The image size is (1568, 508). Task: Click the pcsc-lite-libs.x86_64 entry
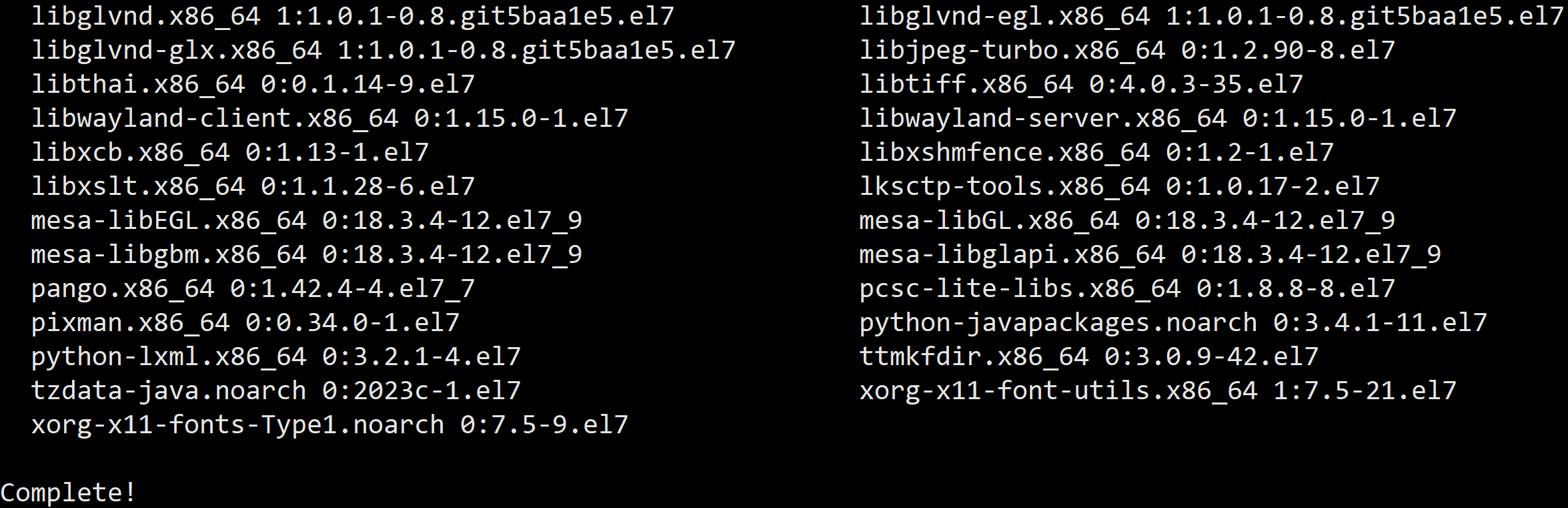coord(1127,289)
